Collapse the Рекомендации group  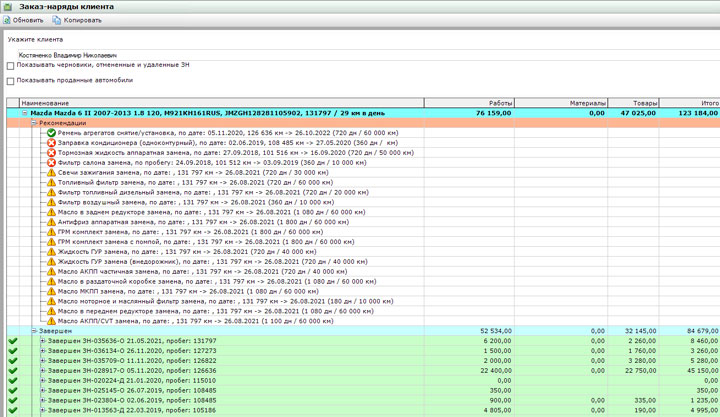[x=34, y=123]
